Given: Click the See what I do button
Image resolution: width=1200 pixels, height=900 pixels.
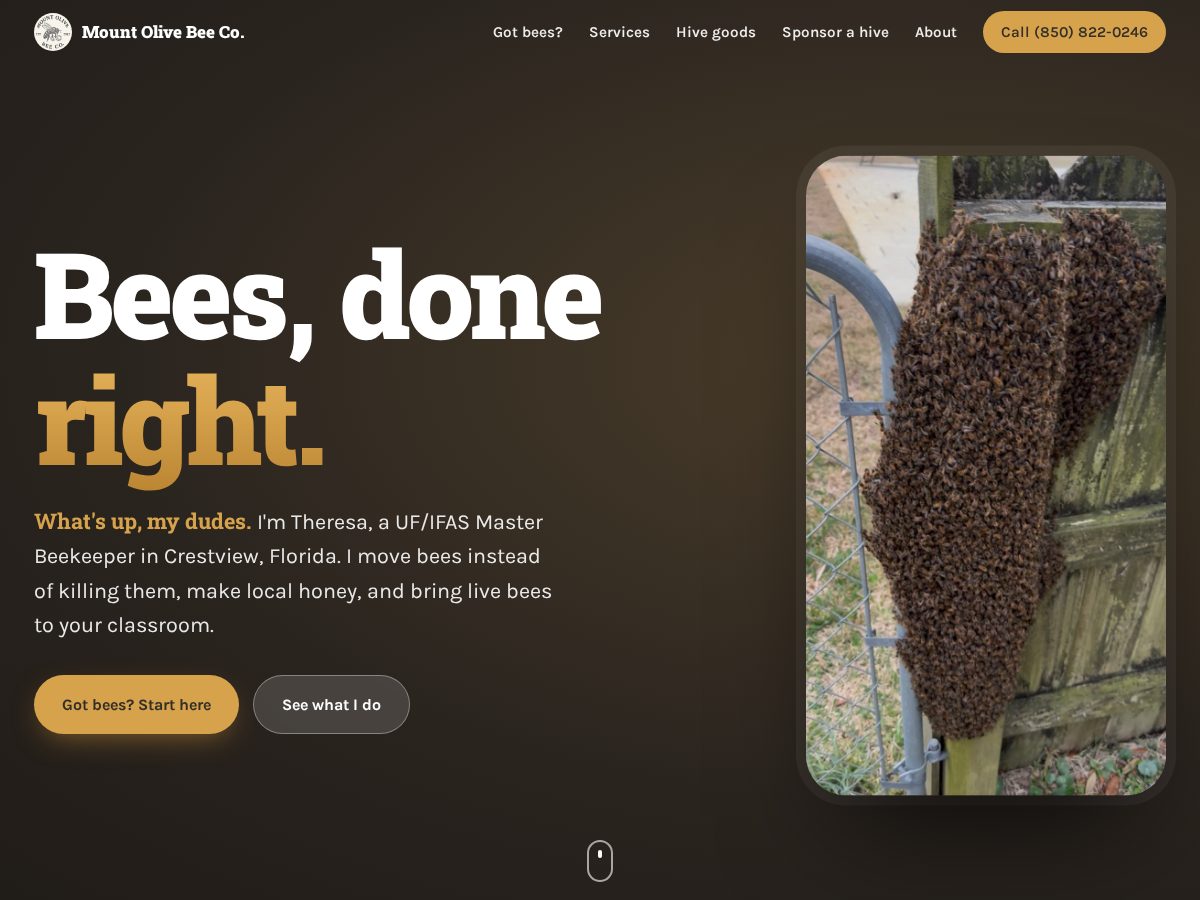Looking at the screenshot, I should pyautogui.click(x=331, y=705).
